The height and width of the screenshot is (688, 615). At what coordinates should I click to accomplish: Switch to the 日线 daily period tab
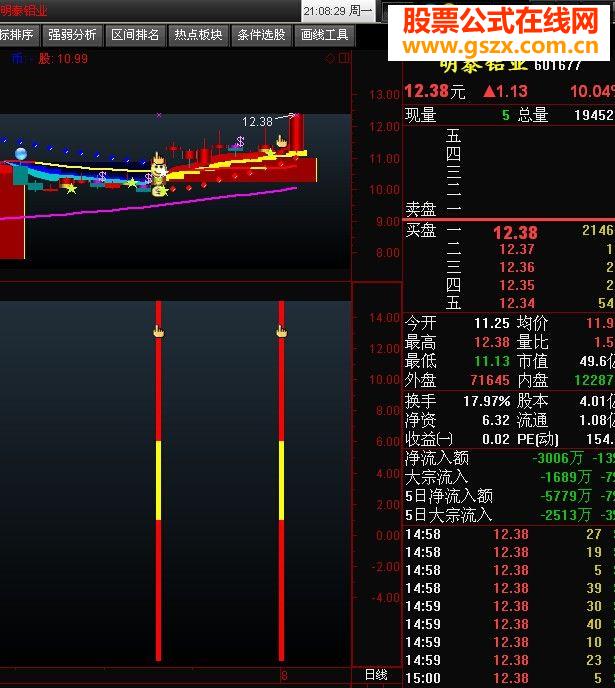point(376,675)
